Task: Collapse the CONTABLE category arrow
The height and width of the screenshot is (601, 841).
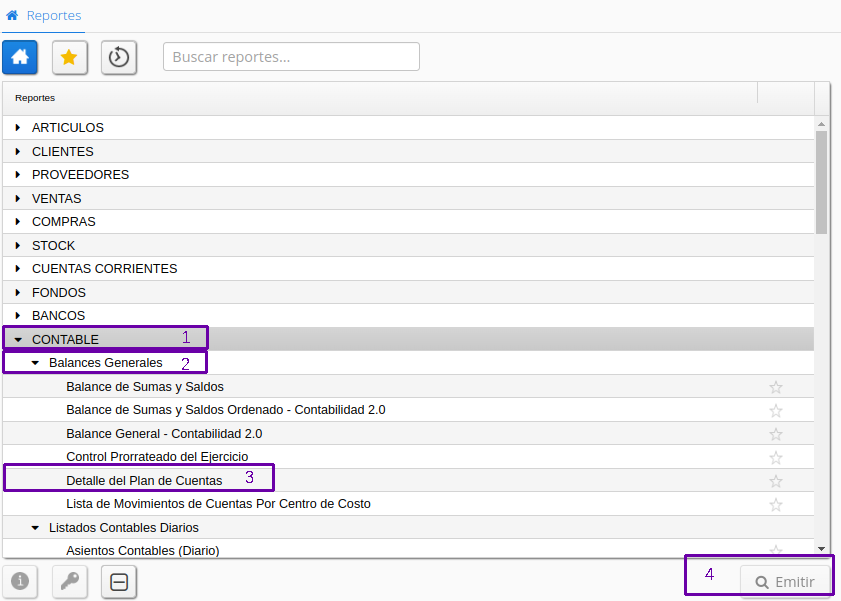Action: [18, 339]
